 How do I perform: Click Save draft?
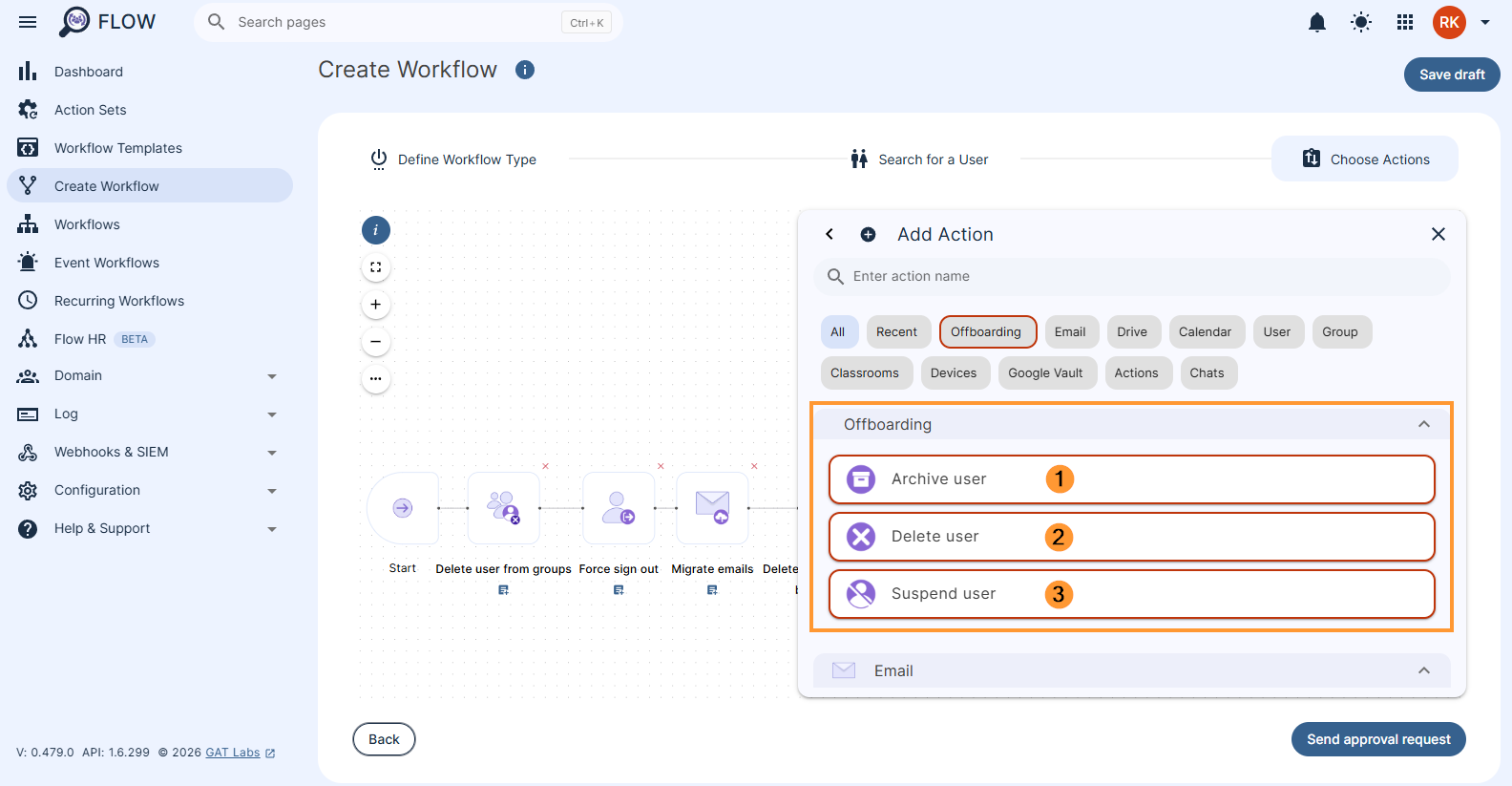tap(1452, 74)
